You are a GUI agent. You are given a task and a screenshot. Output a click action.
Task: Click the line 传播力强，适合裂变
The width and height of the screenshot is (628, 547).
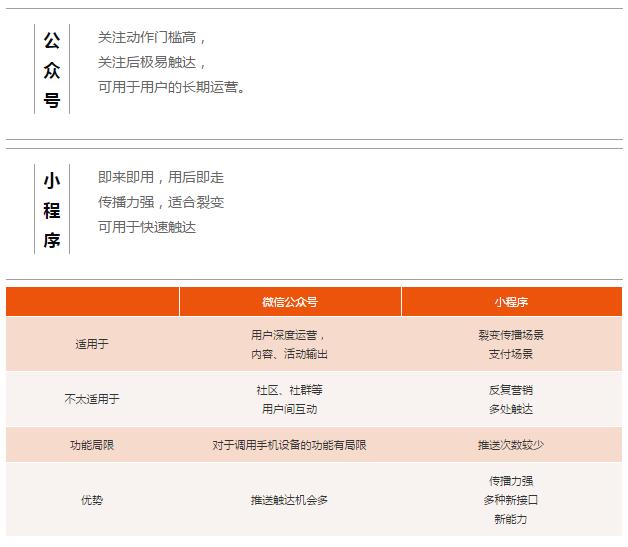coord(161,202)
